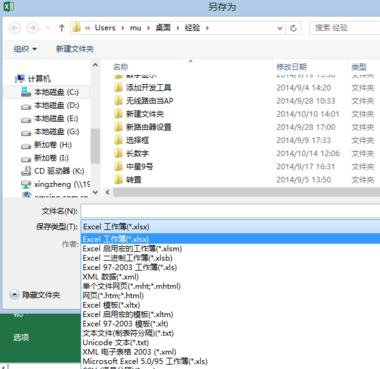The height and width of the screenshot is (369, 380).
Task: Click the Forward navigation arrow
Action: 33,28
